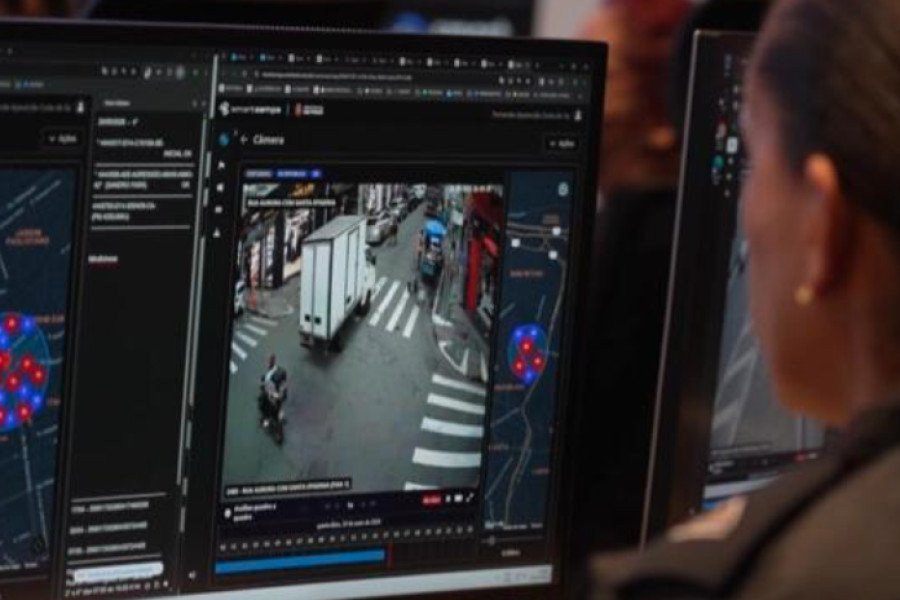Viewport: 900px width, 600px height.
Task: Click the Smart Sampa logo
Action: point(251,109)
